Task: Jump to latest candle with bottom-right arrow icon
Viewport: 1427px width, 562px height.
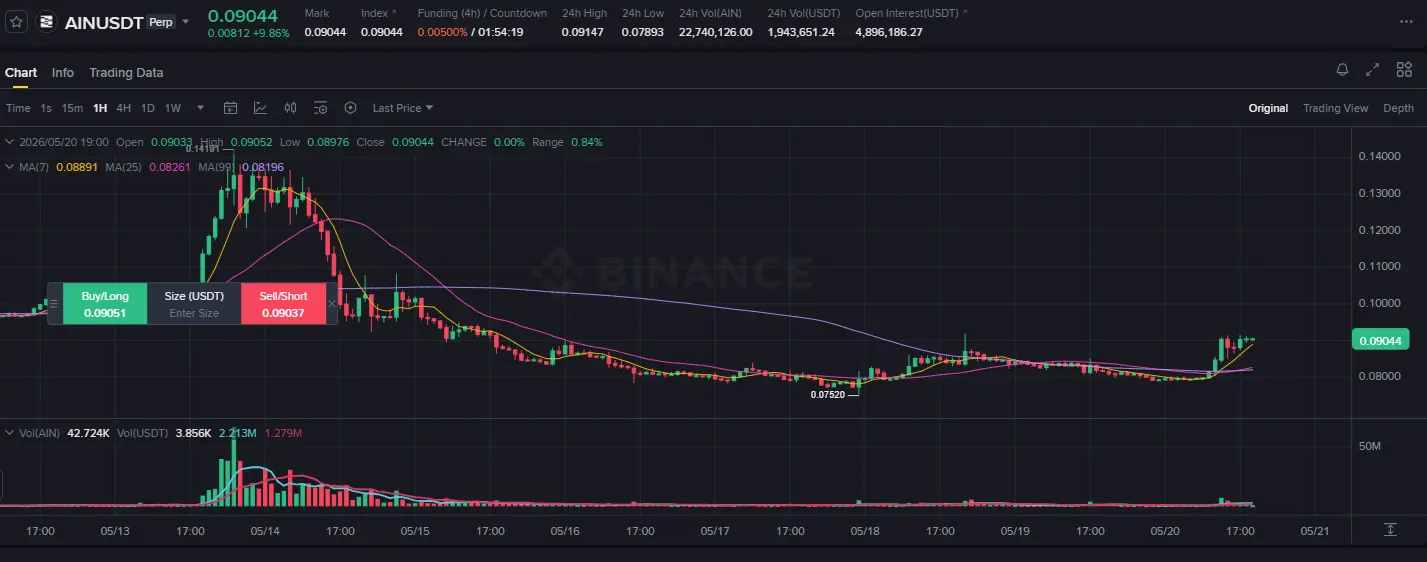Action: (x=1390, y=530)
